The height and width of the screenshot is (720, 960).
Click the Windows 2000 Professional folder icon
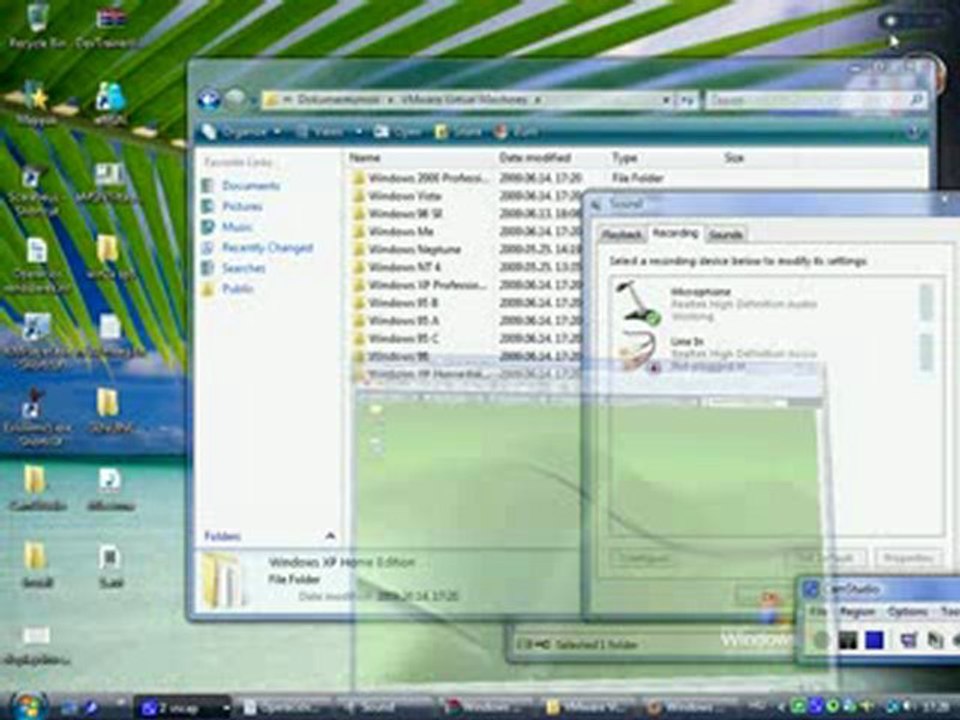[359, 178]
